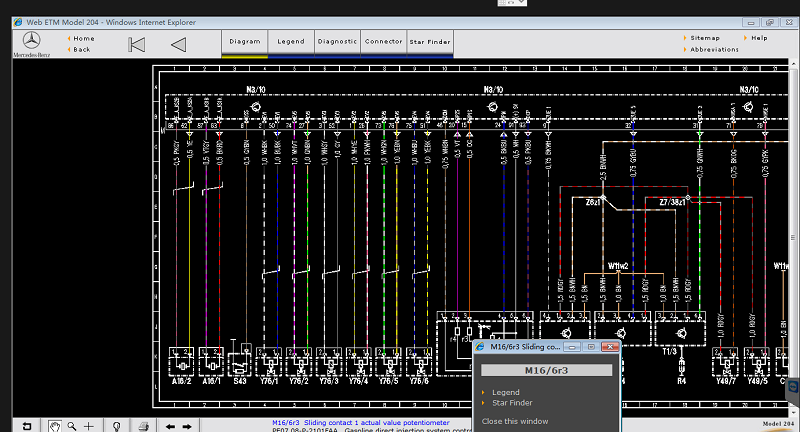Screen dimensions: 800x432
Task: Select the magnifier zoom tool
Action: click(72, 426)
